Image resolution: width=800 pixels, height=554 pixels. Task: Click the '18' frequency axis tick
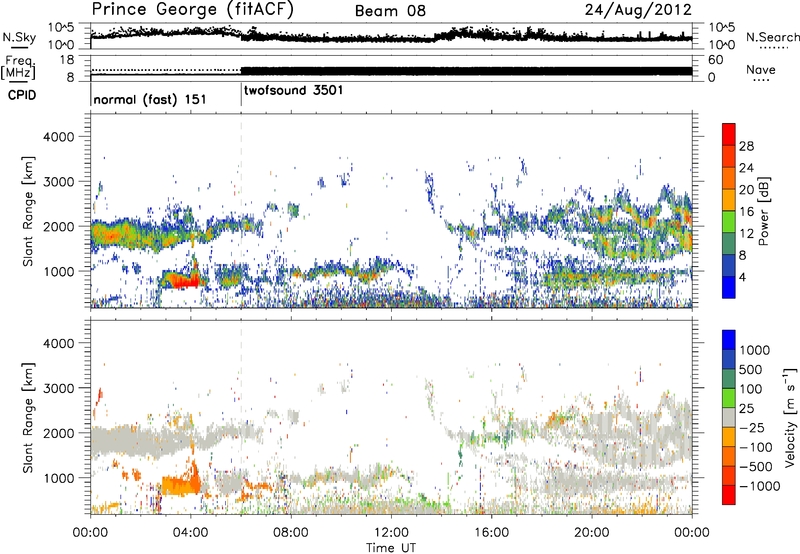pyautogui.click(x=67, y=60)
